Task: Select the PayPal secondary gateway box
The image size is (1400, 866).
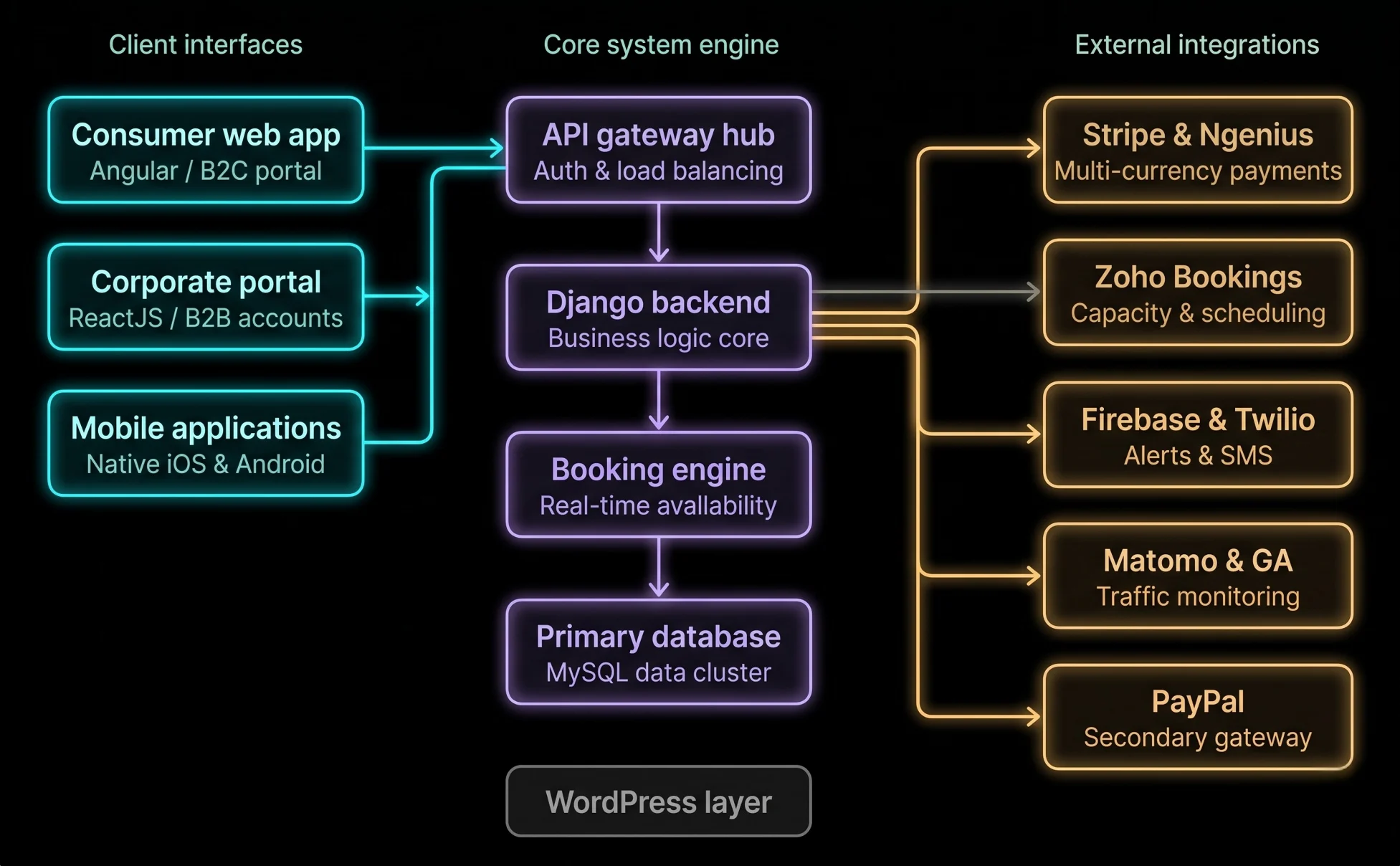Action: click(1198, 717)
